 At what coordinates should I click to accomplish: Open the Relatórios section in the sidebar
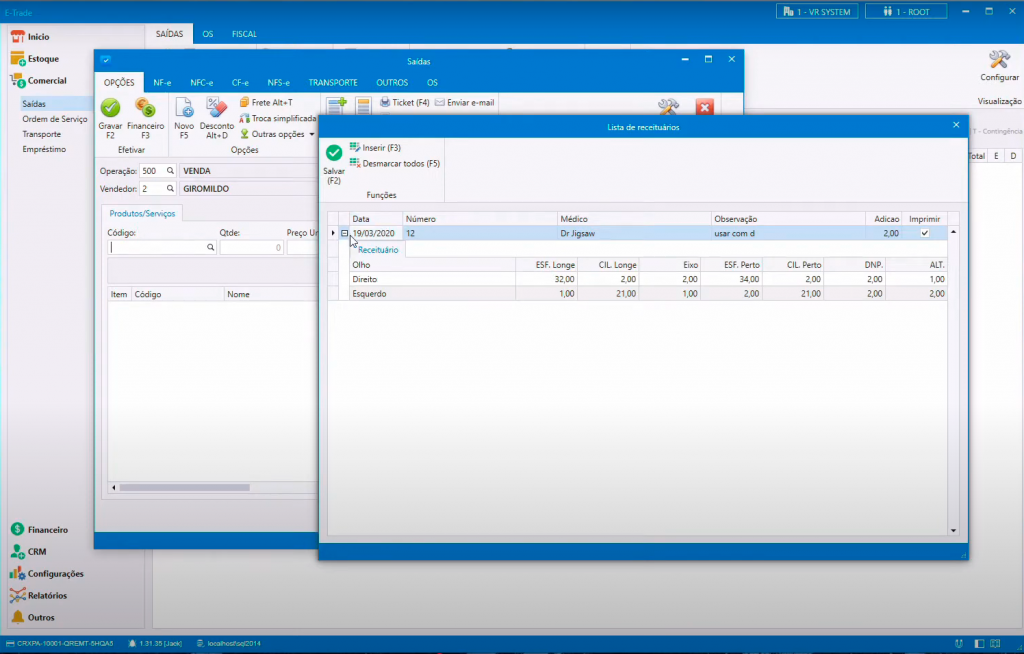coord(47,596)
